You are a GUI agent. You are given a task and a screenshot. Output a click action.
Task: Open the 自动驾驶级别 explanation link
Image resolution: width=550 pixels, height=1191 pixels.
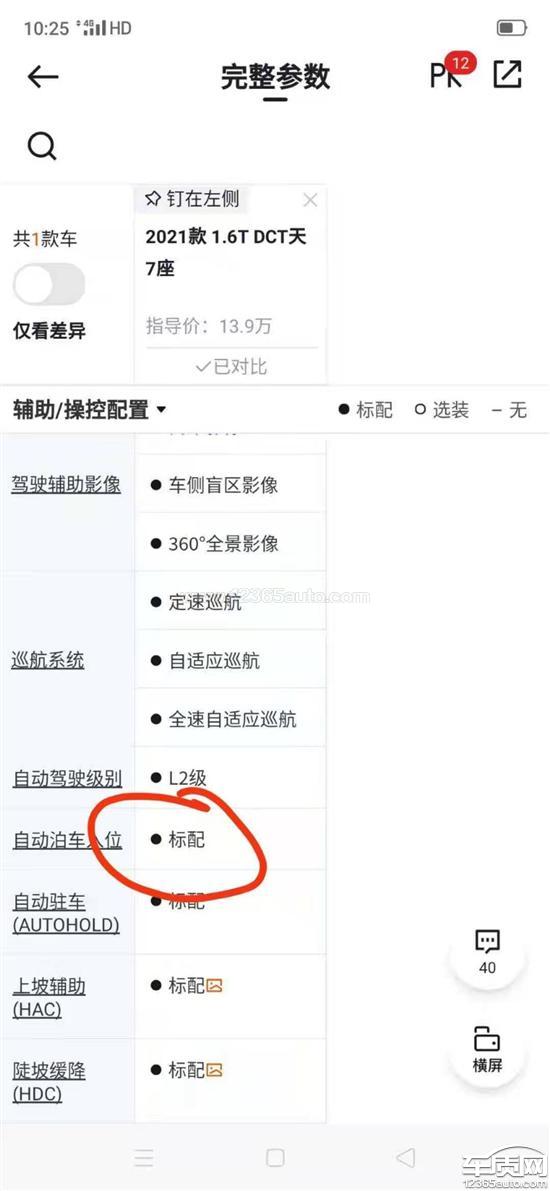[68, 779]
